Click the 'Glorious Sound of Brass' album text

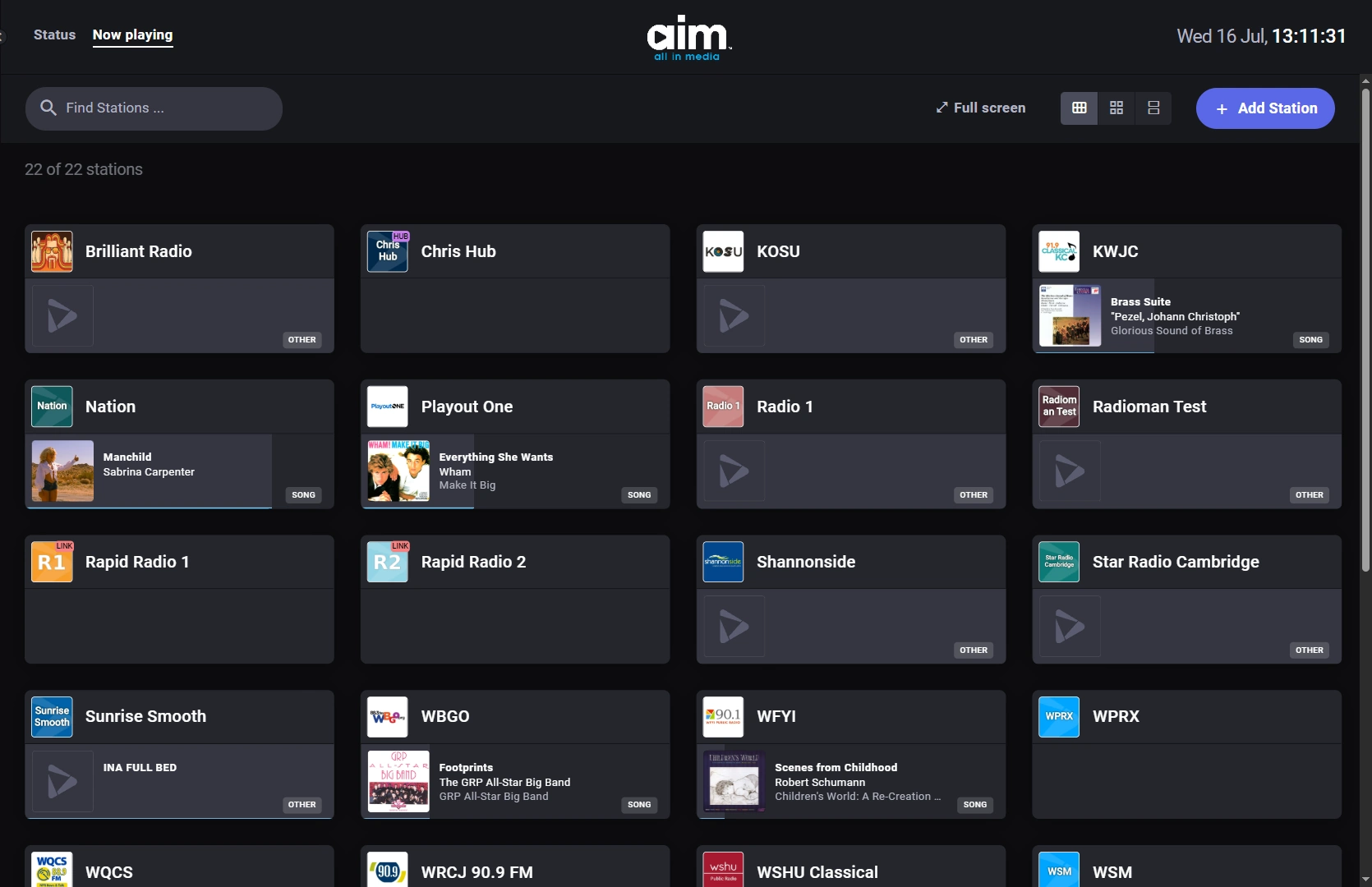pos(1172,330)
